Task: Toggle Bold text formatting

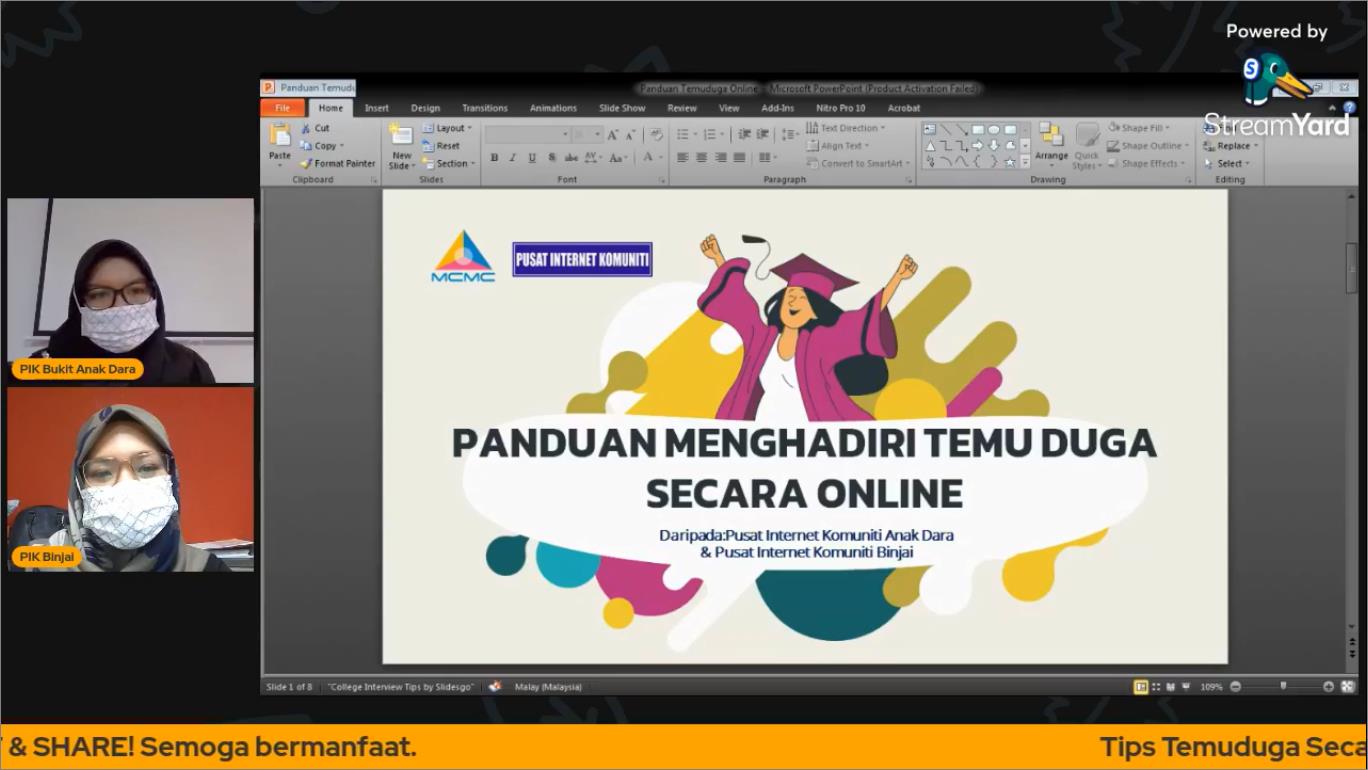Action: tap(494, 158)
